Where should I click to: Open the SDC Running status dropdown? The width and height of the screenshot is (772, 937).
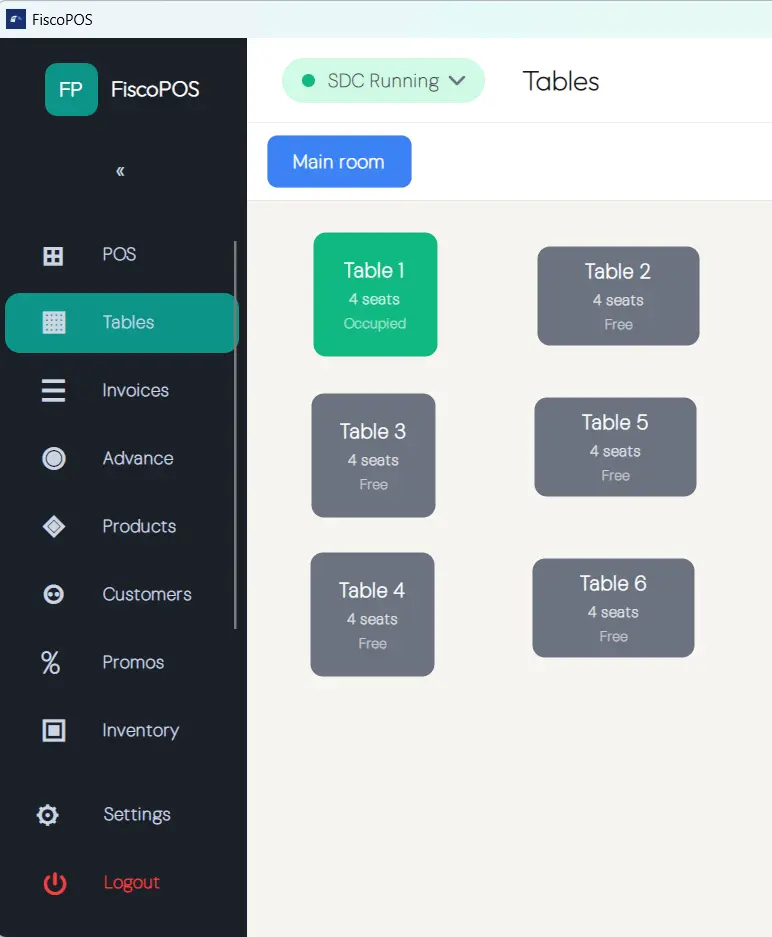pos(383,81)
